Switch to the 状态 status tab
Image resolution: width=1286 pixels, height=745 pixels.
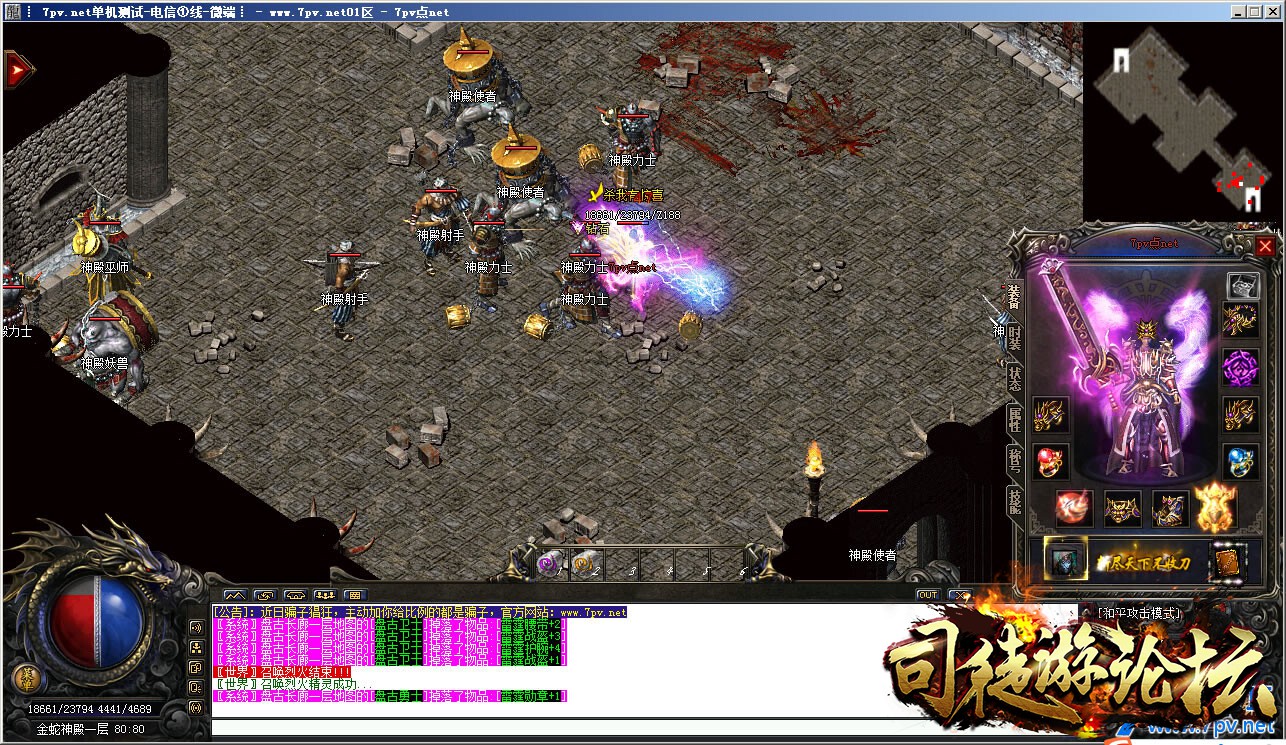coord(1014,379)
